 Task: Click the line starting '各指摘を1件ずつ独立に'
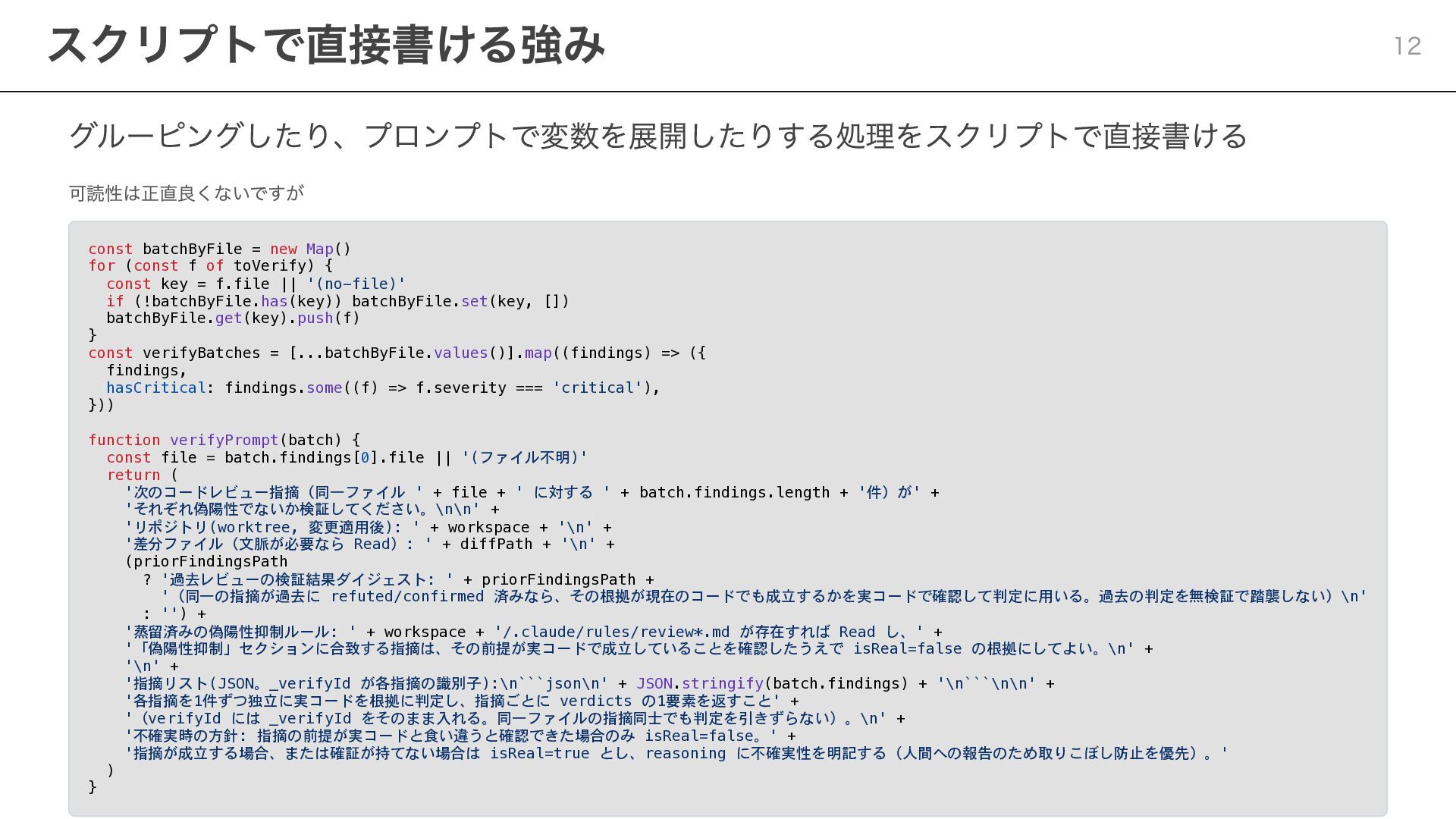tap(462, 701)
